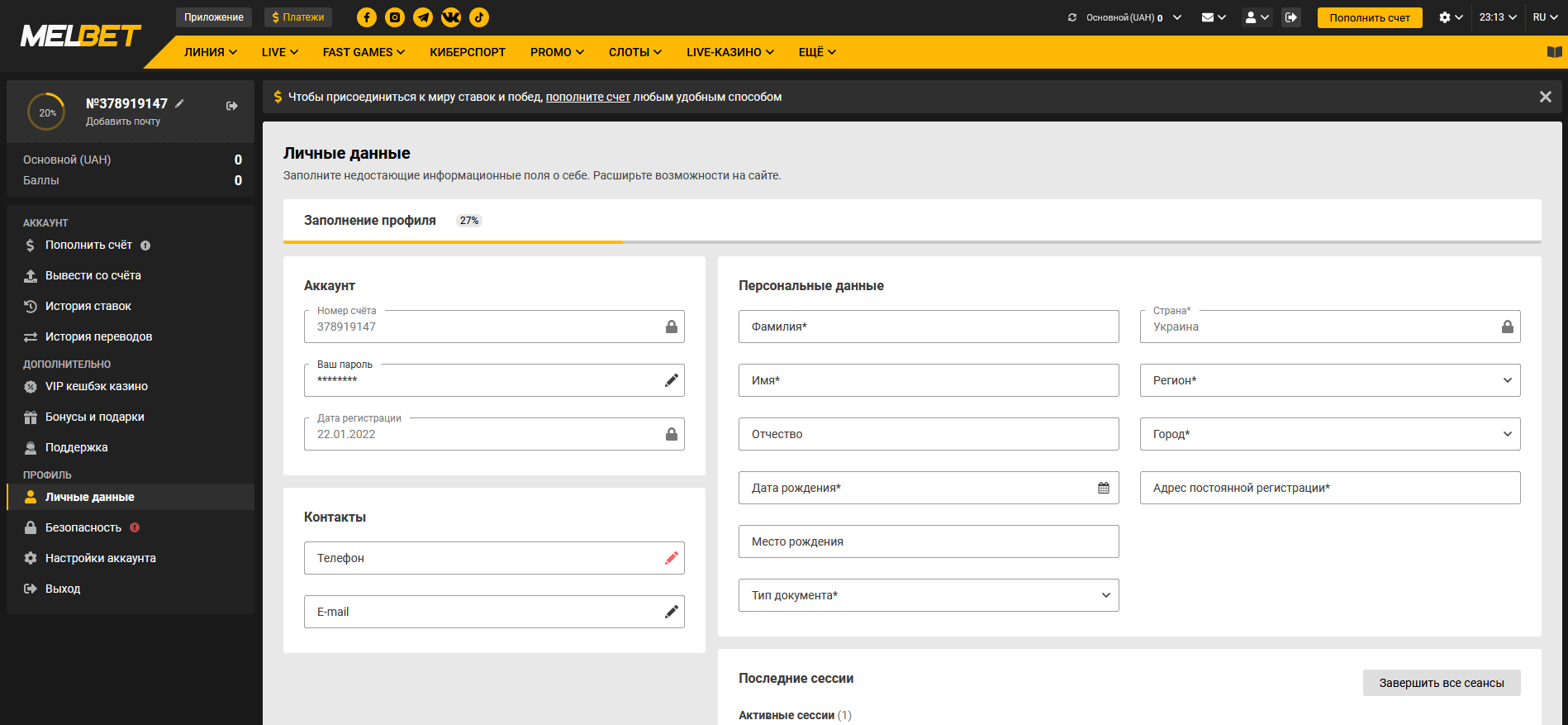1568x725 pixels.
Task: Select Личные данные in the sidebar
Action: point(131,497)
